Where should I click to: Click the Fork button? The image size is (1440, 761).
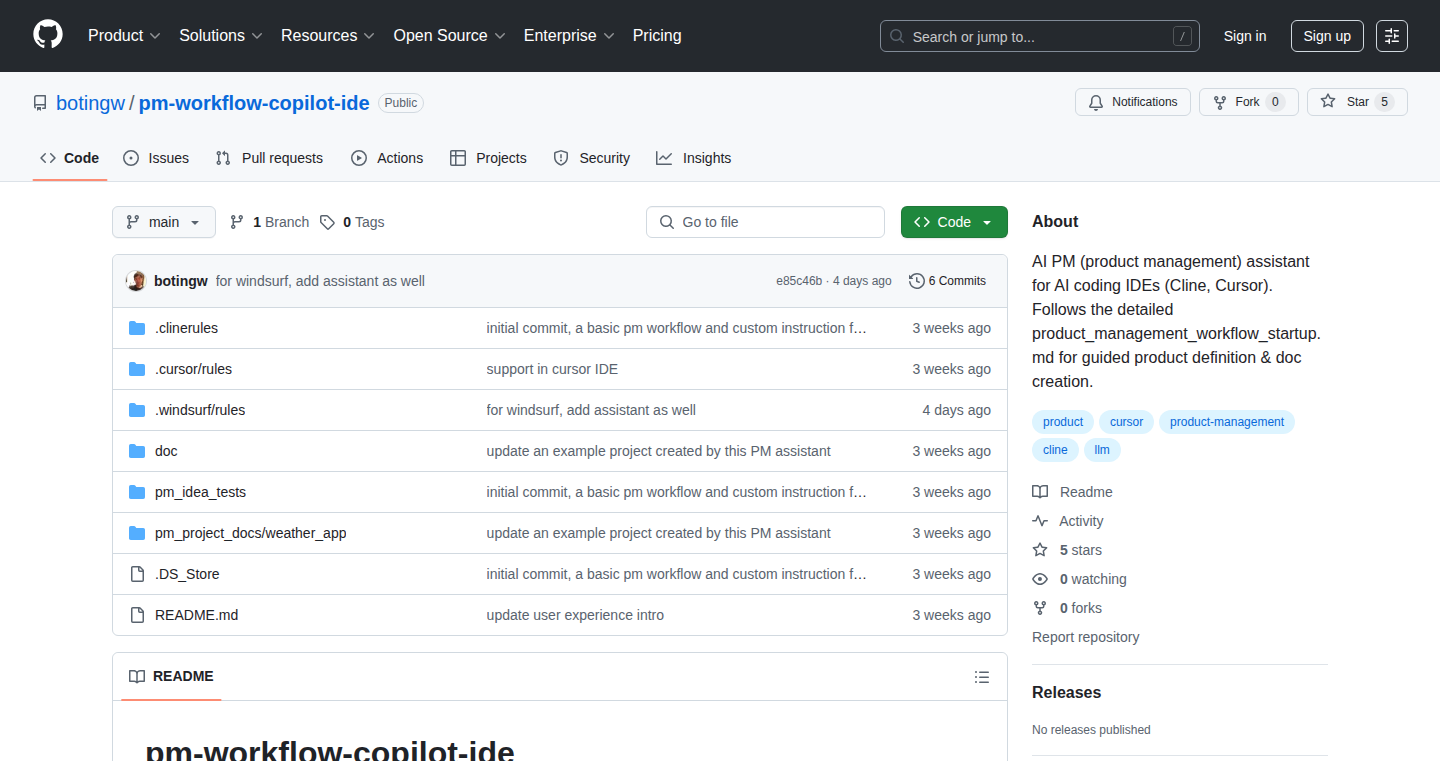1248,102
